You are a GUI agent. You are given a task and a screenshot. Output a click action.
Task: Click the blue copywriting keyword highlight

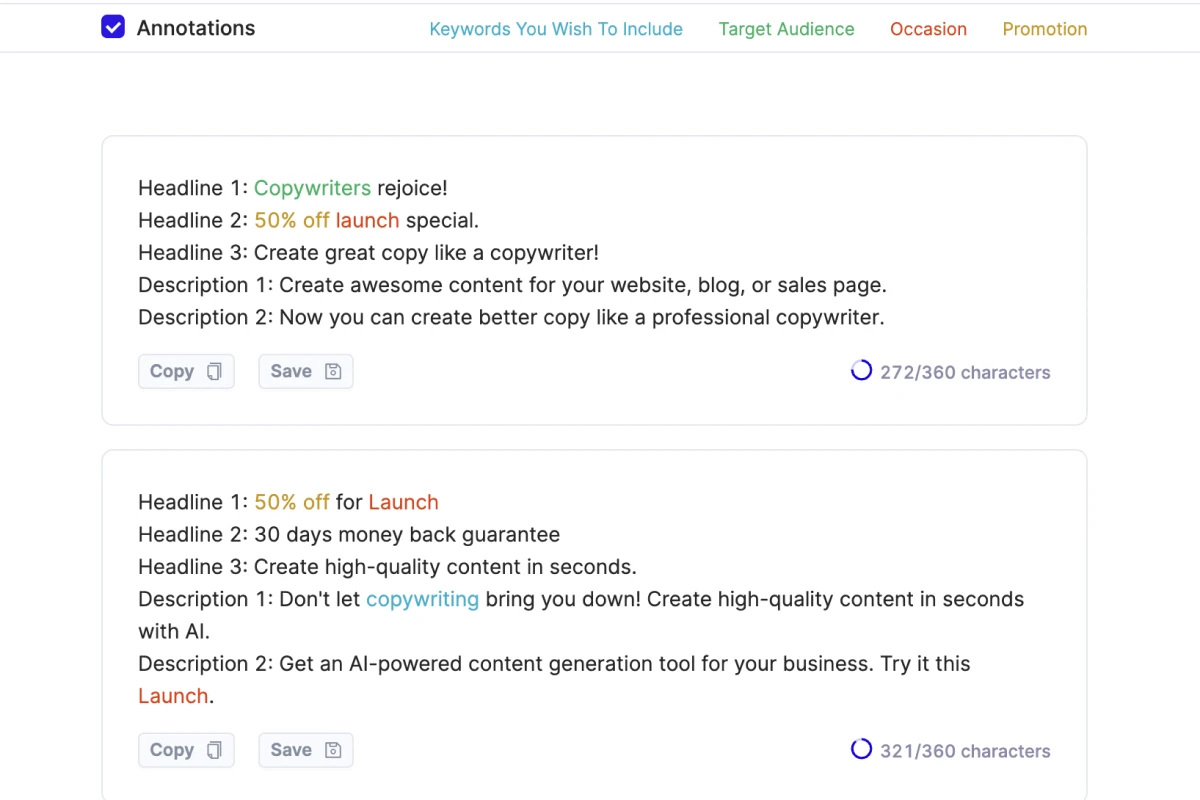(422, 599)
